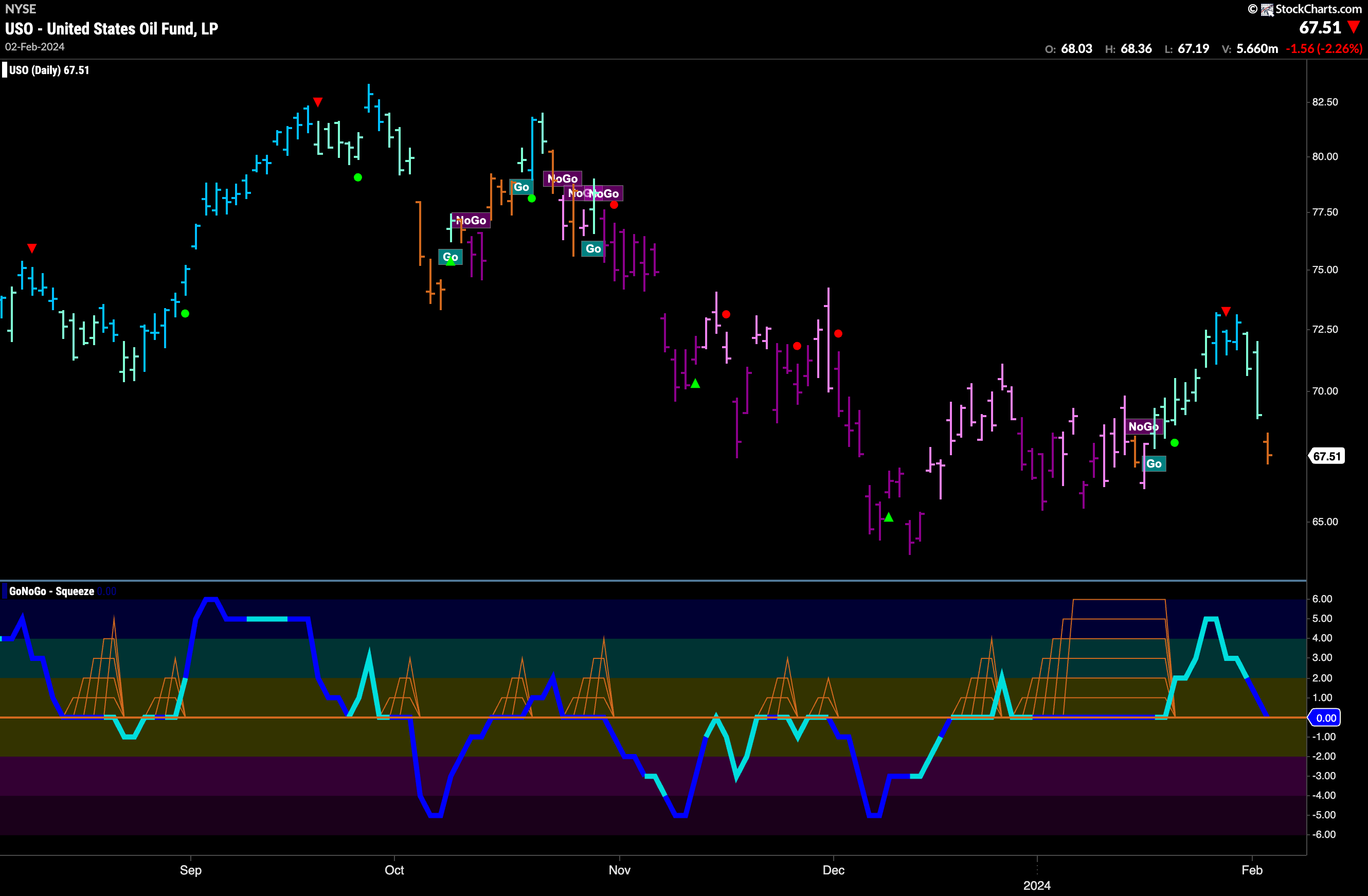Click the NYSE exchange label
Image resolution: width=1368 pixels, height=896 pixels.
(x=20, y=9)
